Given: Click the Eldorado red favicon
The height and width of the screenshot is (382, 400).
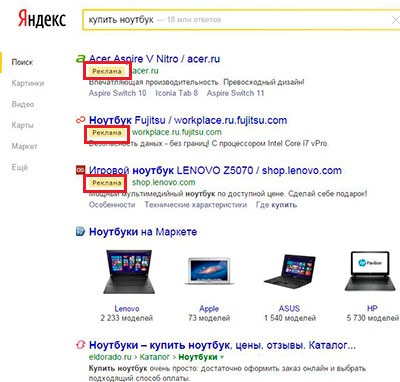Looking at the screenshot, I should [x=81, y=345].
